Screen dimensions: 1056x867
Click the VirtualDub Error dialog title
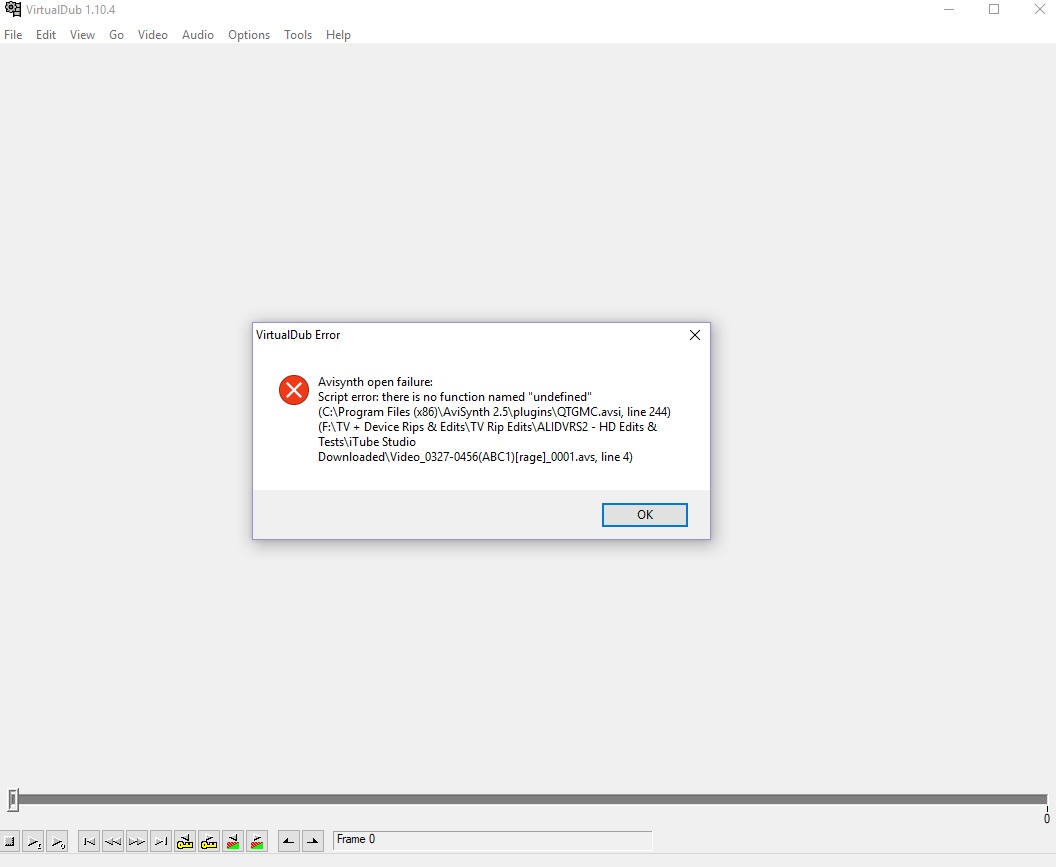point(298,335)
